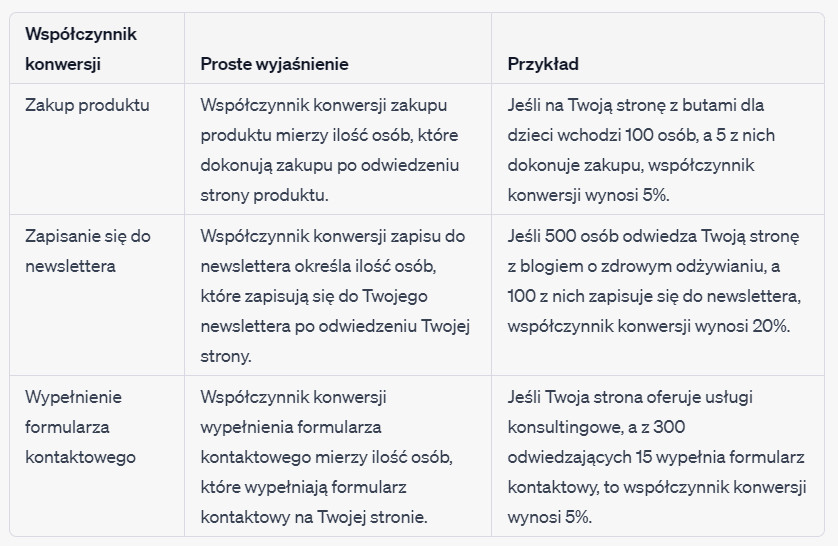The height and width of the screenshot is (546, 838).
Task: Click 'kontaktowy na Twojej stronie.' explanation line
Action: [313, 517]
